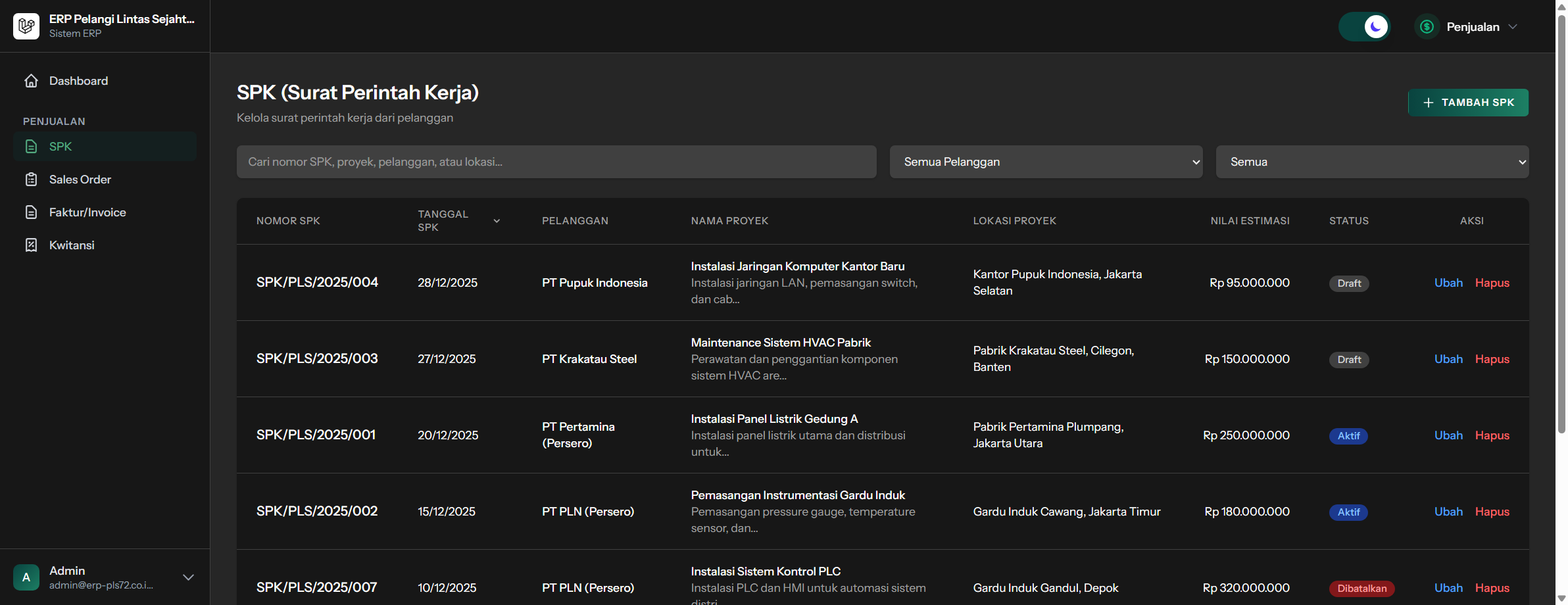Image resolution: width=1568 pixels, height=605 pixels.
Task: Click the ERP logo icon in sidebar header
Action: tap(26, 26)
